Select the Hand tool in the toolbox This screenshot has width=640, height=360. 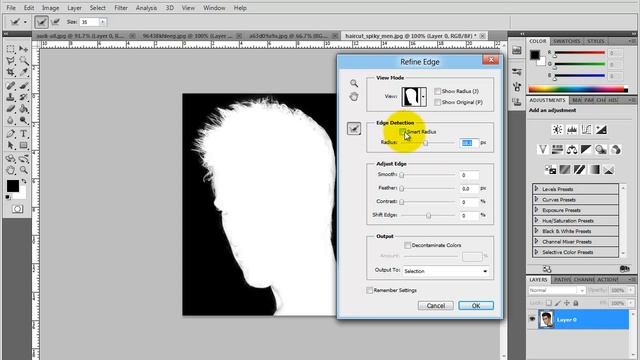pyautogui.click(x=11, y=170)
